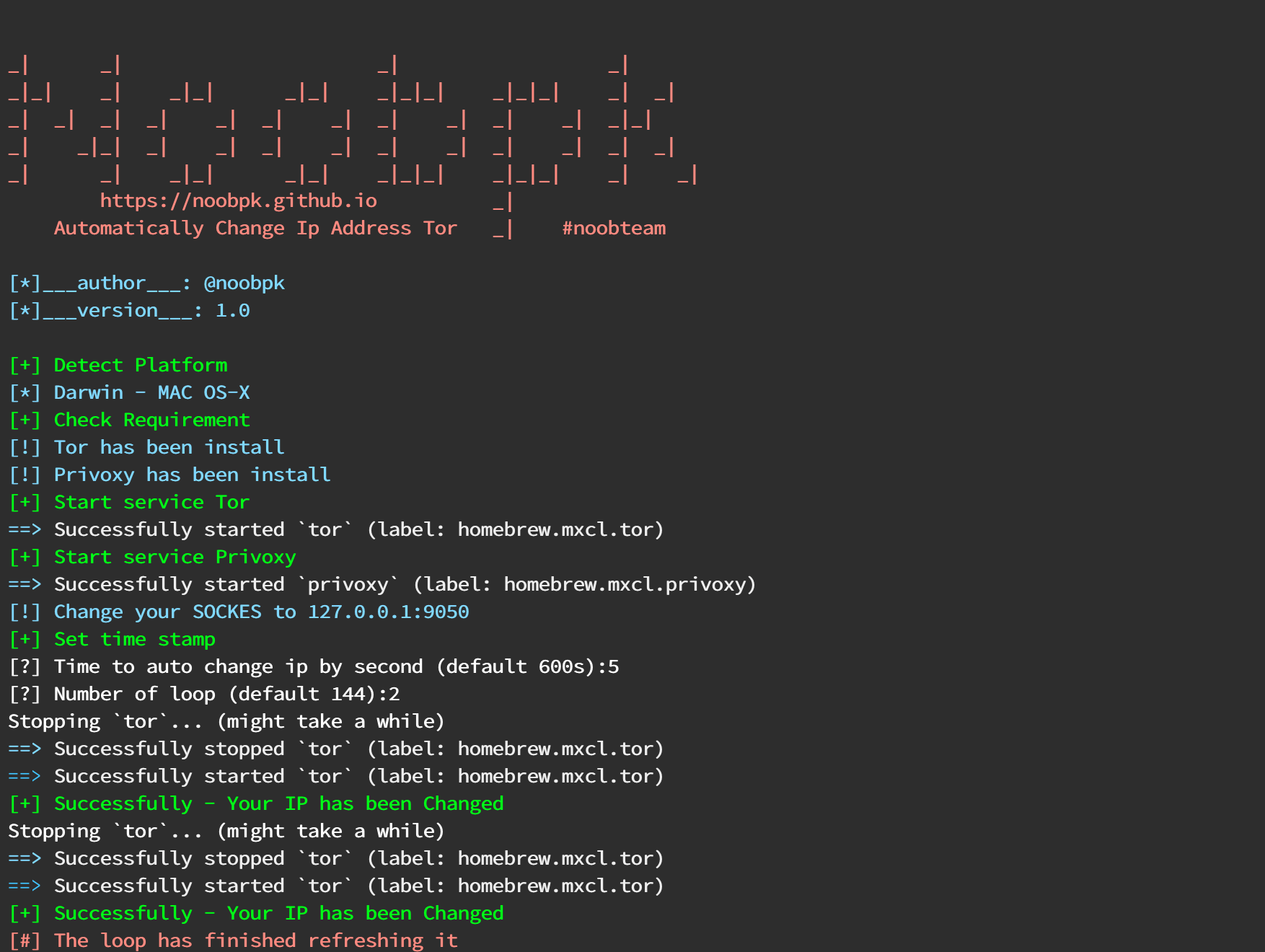Click the 'Start service Tor' line
Screen dimensions: 1265x952
click(129, 502)
